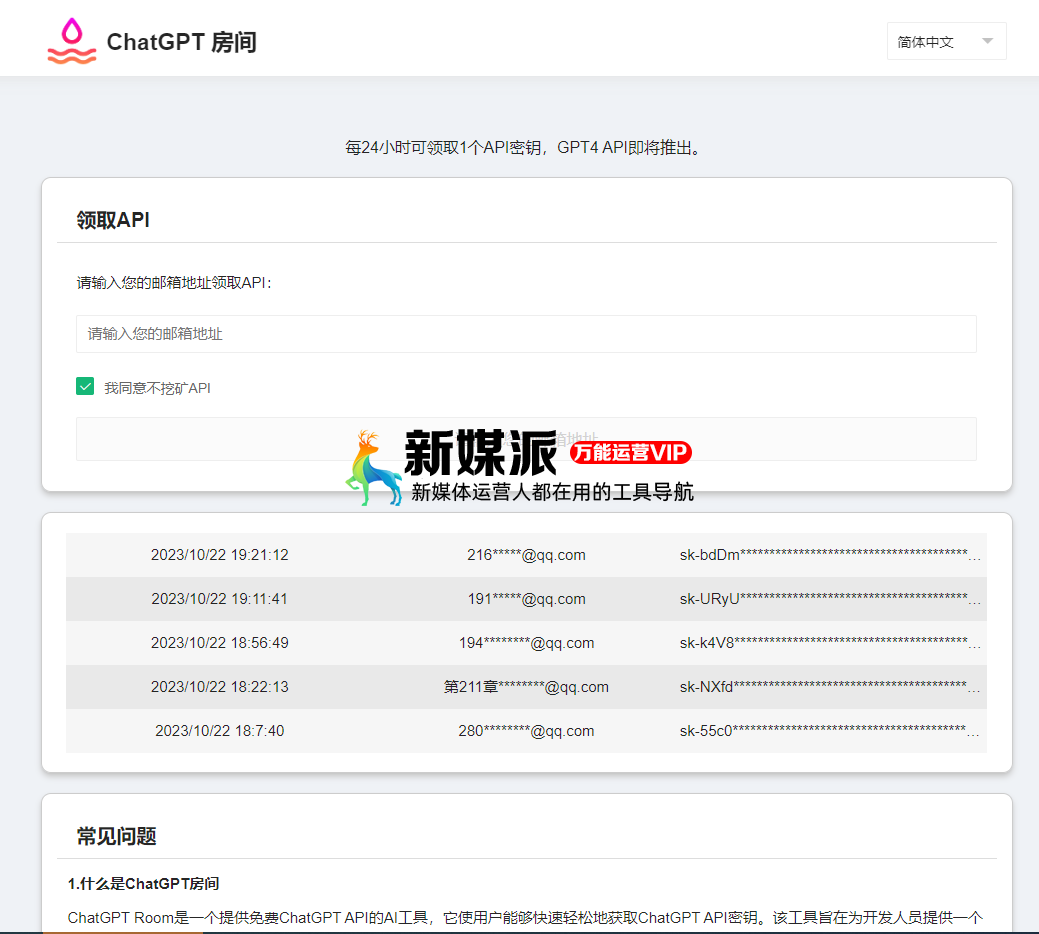
Task: Click the notice 每24小时可领取1个API密钥
Action: tap(443, 147)
